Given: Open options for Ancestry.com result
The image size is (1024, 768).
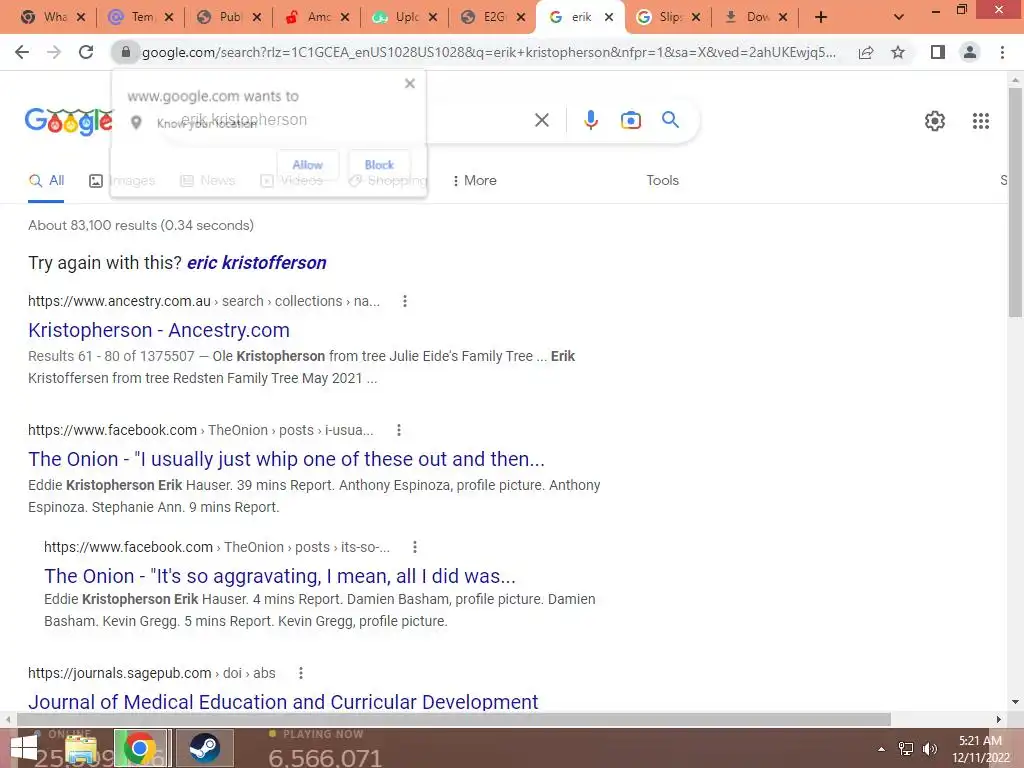Looking at the screenshot, I should (405, 301).
